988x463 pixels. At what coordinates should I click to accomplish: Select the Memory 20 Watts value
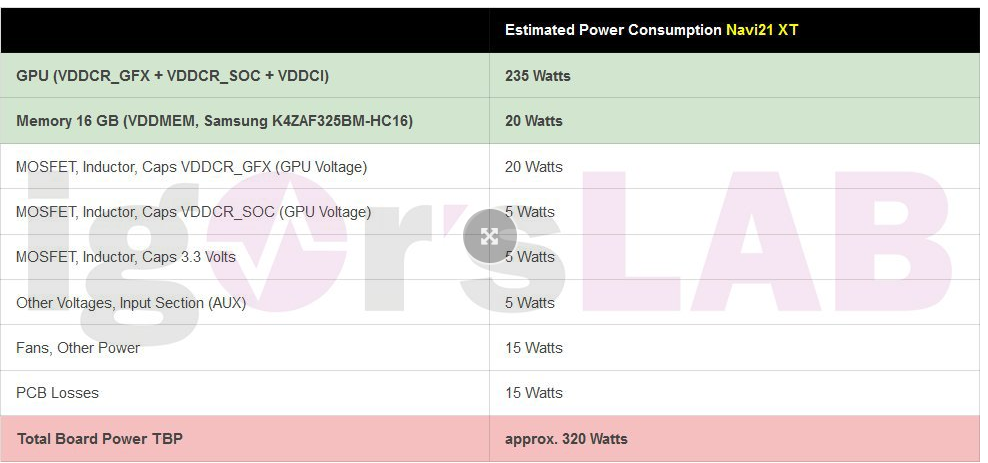(x=534, y=121)
